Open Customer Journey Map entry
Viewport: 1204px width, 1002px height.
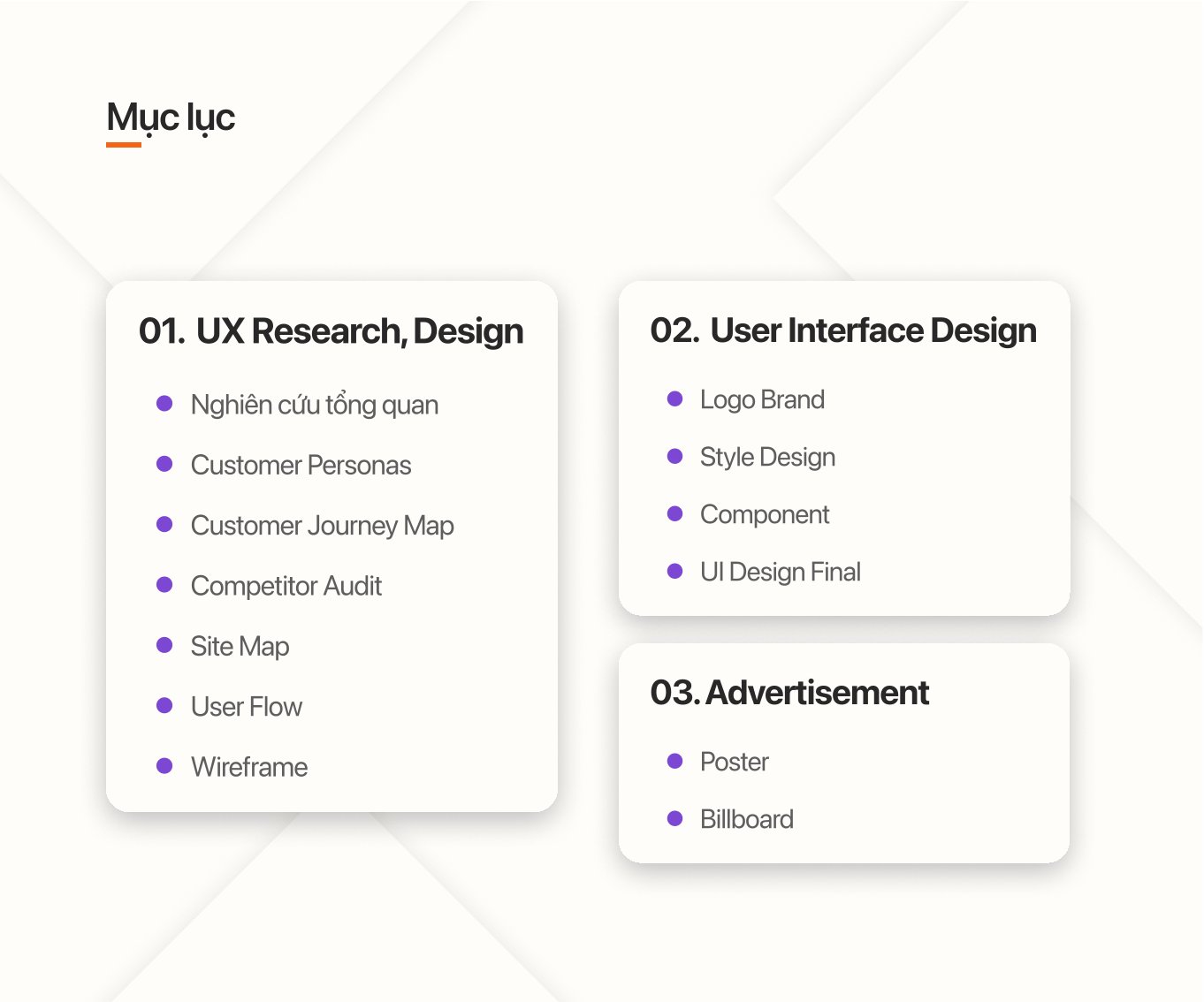[x=323, y=527]
